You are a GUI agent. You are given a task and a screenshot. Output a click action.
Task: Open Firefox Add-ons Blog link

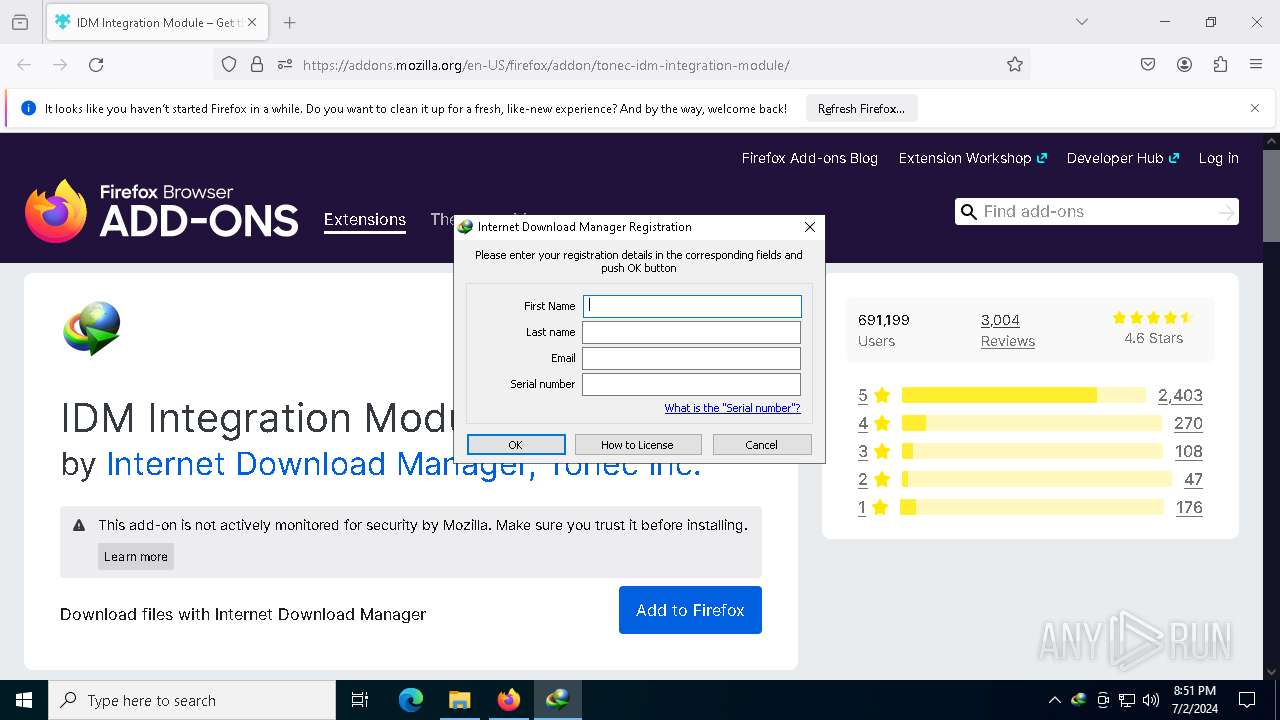click(809, 158)
